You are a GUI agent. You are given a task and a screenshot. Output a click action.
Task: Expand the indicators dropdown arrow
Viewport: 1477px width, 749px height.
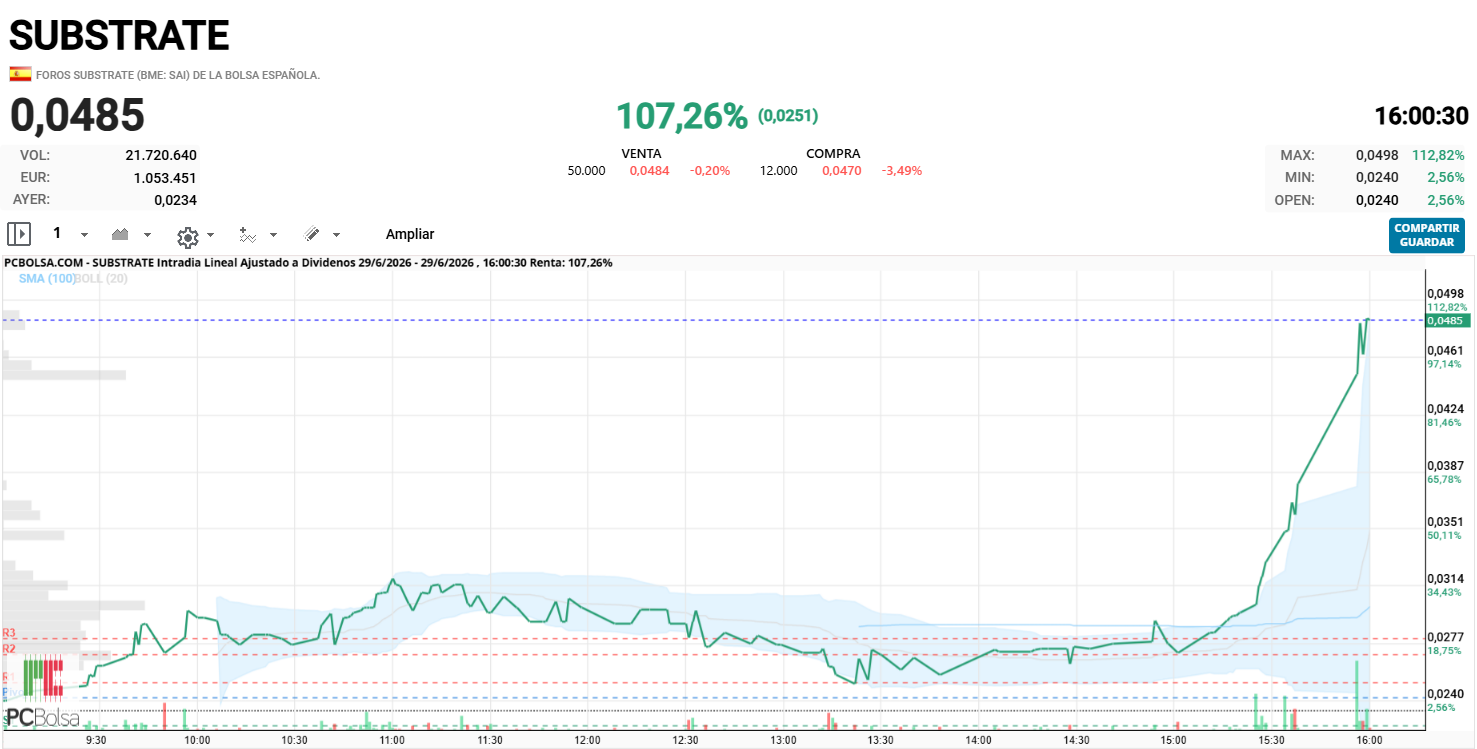(x=274, y=235)
